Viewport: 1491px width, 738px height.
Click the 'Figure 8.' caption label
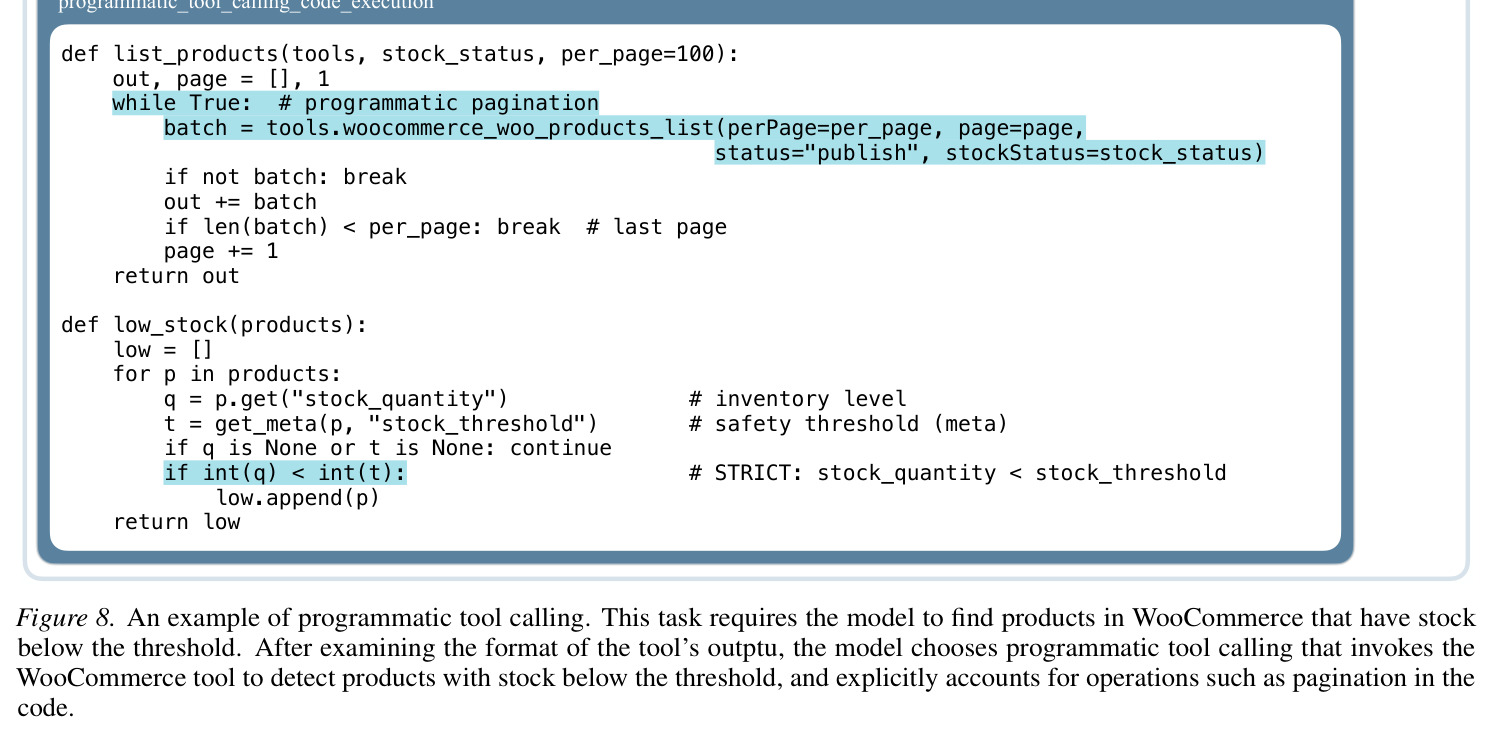(66, 620)
